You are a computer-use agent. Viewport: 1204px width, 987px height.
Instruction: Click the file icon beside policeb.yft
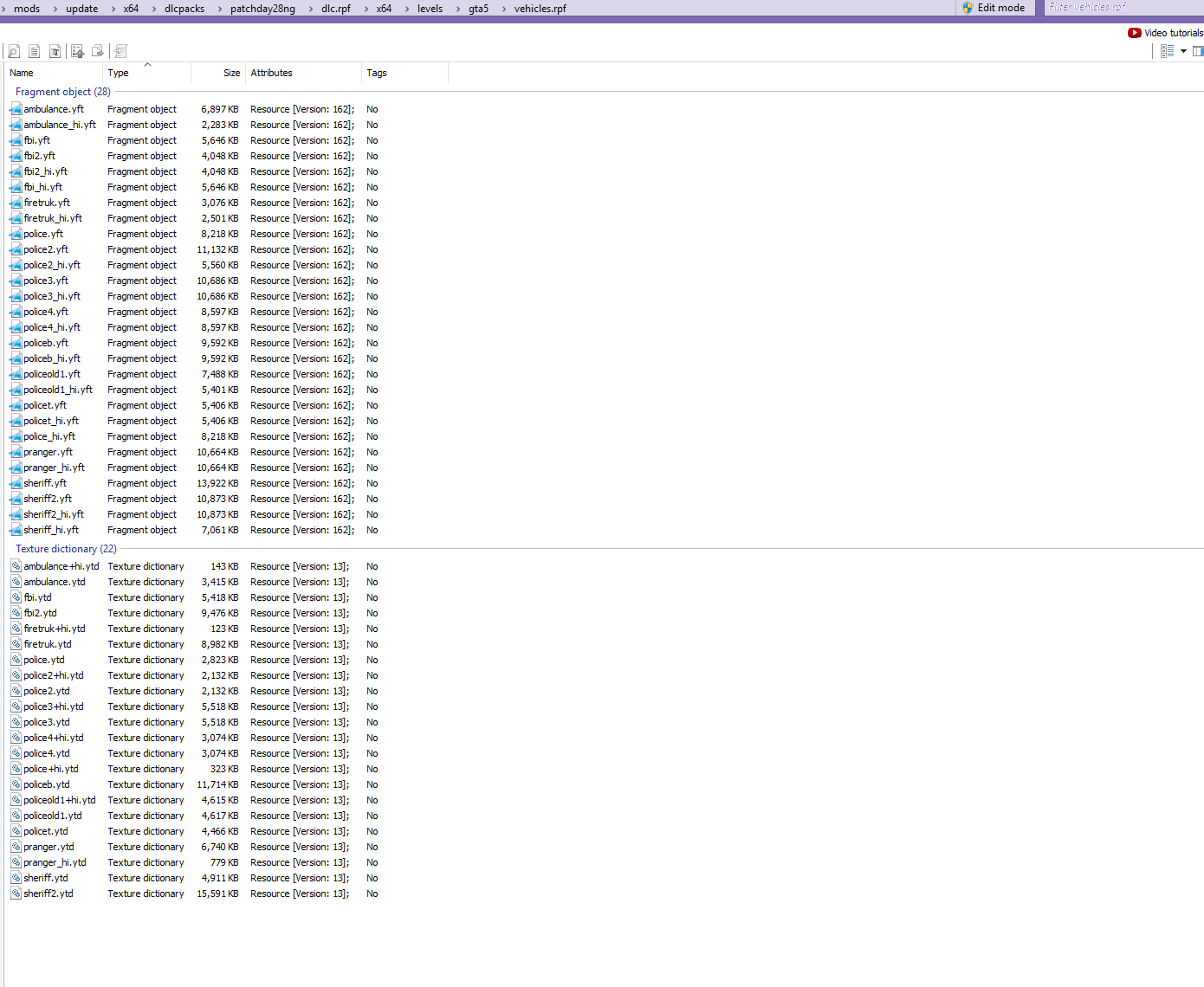coord(16,343)
